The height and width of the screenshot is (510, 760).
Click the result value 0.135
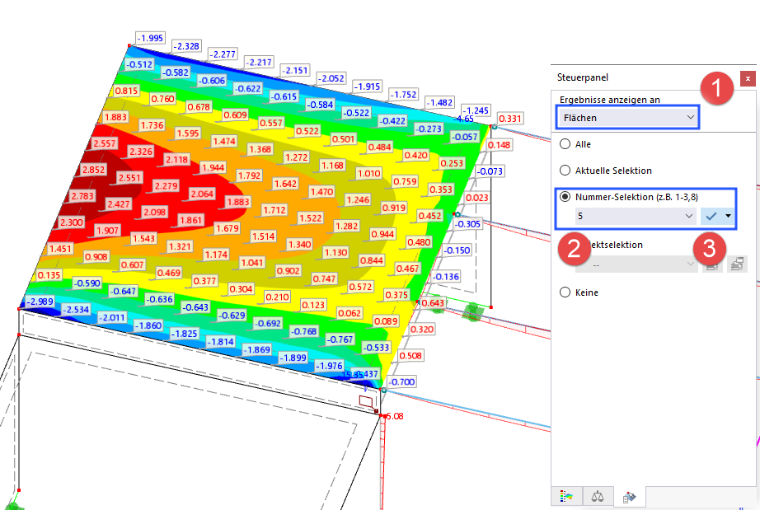[x=49, y=275]
